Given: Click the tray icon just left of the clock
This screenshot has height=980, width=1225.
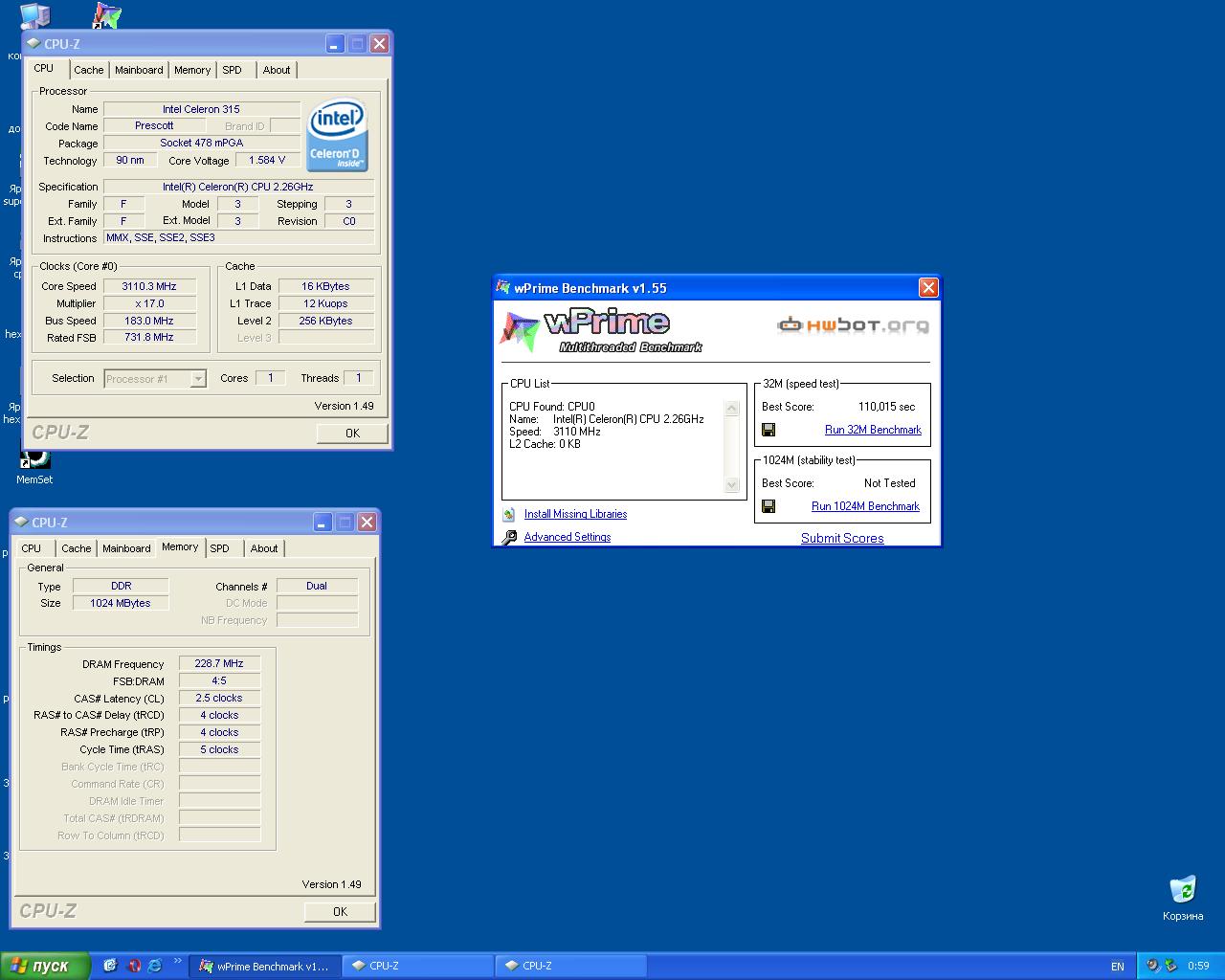Looking at the screenshot, I should tap(1172, 966).
